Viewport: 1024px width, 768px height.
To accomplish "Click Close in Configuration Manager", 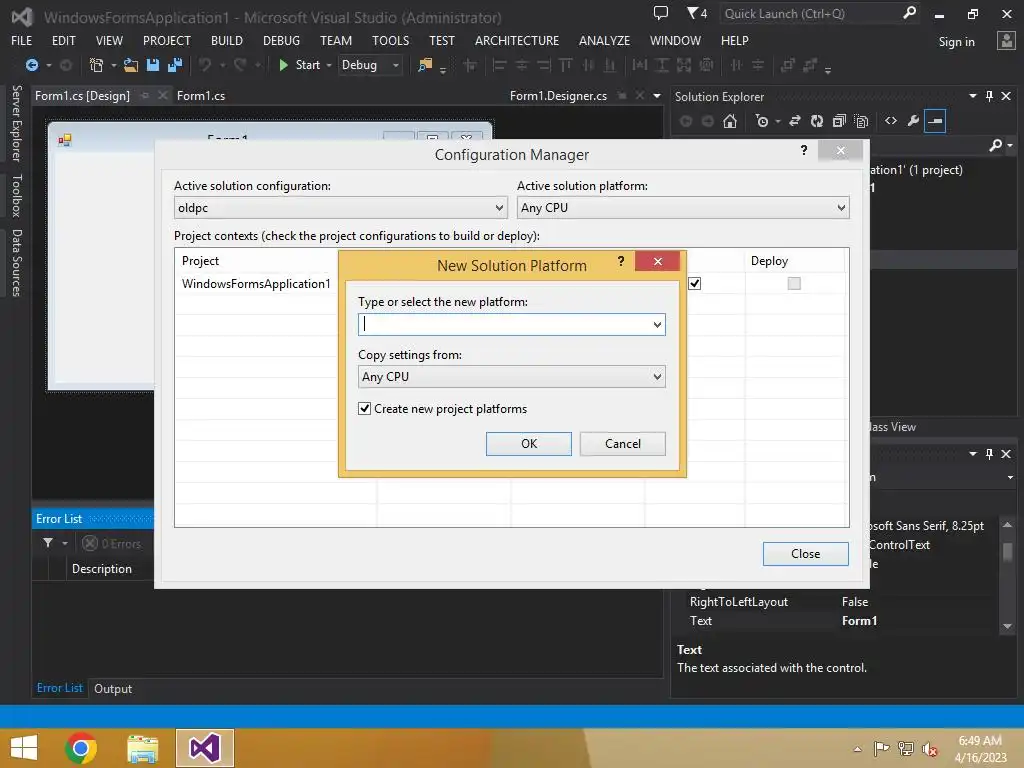I will pos(806,554).
